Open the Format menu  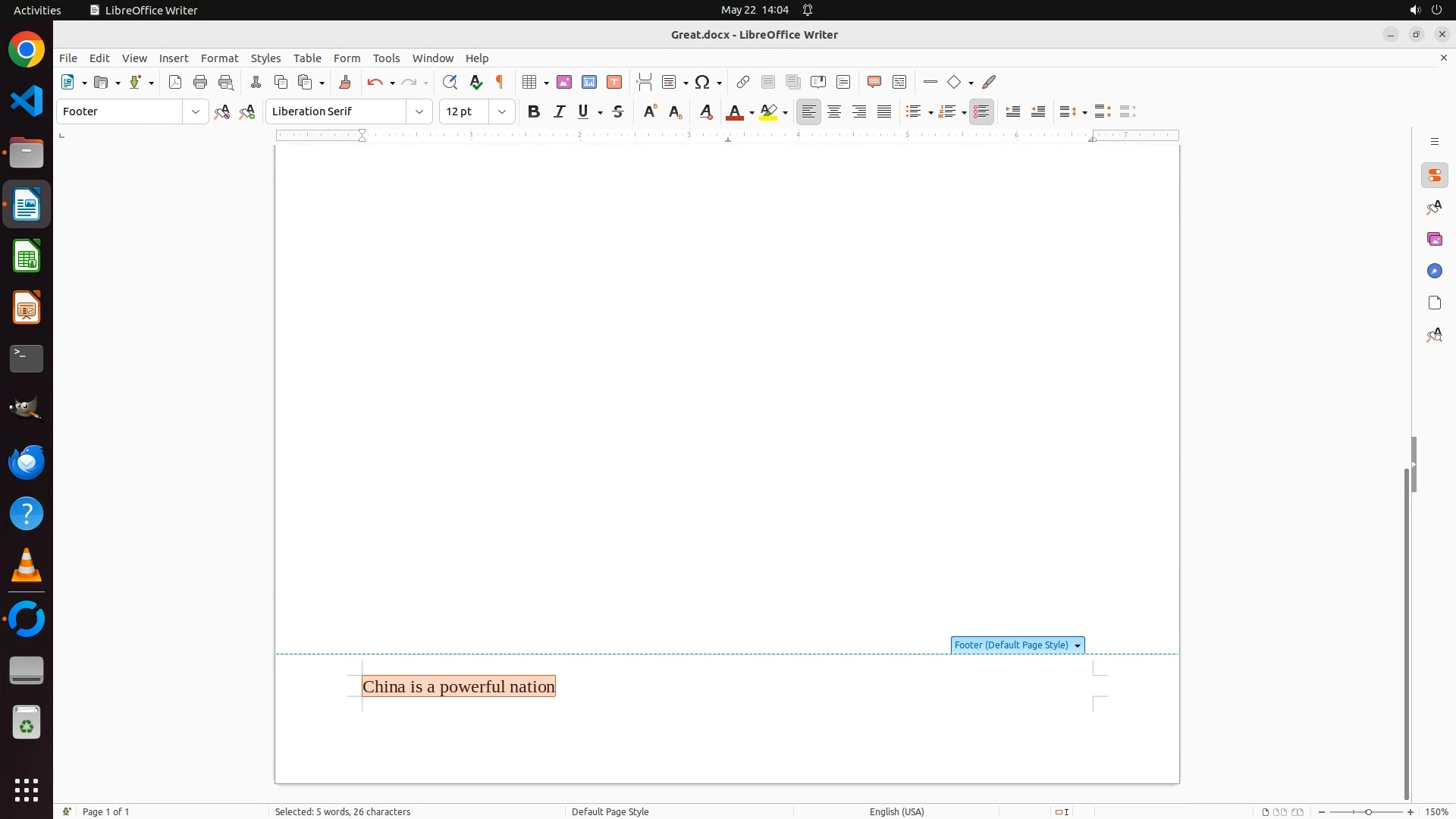point(219,58)
